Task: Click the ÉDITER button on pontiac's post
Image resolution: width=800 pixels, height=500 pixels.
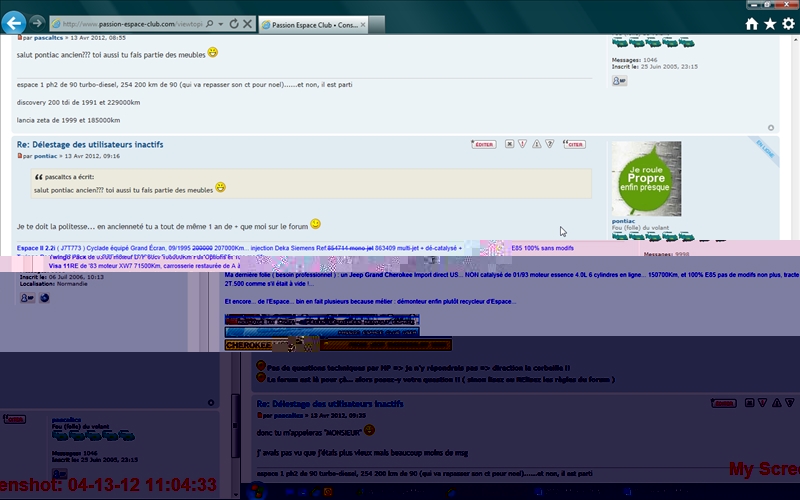Action: [483, 144]
